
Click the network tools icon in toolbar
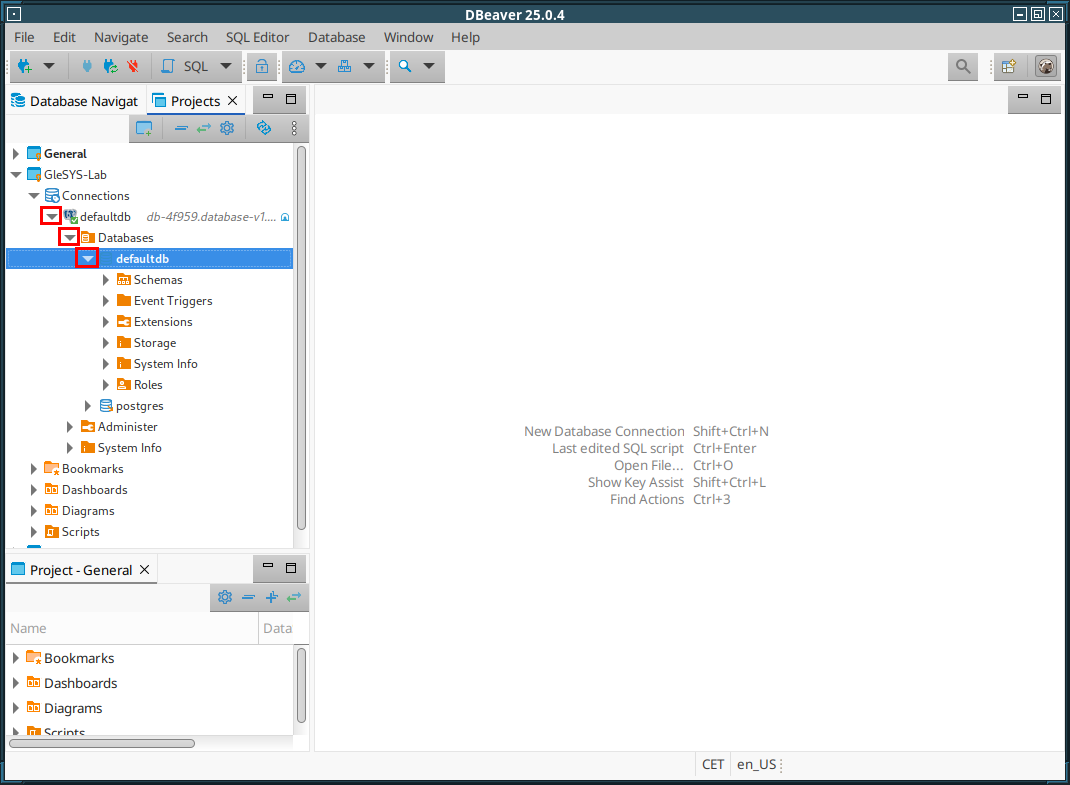click(x=345, y=66)
